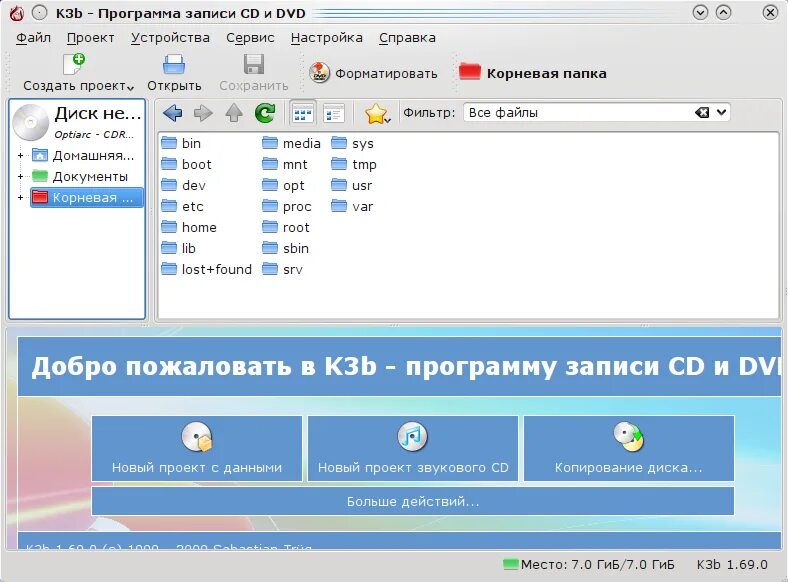
Task: Click K3b 1.69.0 version in status bar
Action: [x=732, y=564]
